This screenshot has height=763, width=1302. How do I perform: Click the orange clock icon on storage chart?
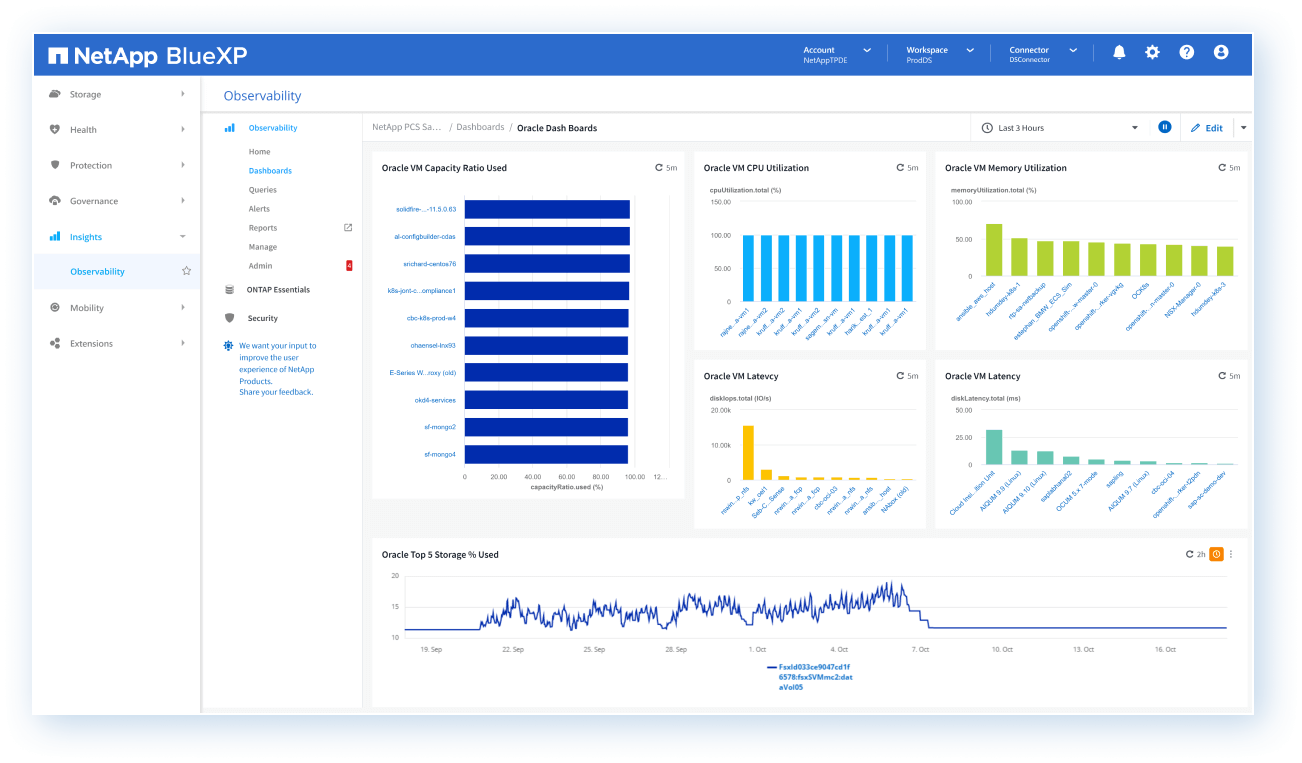[x=1216, y=554]
